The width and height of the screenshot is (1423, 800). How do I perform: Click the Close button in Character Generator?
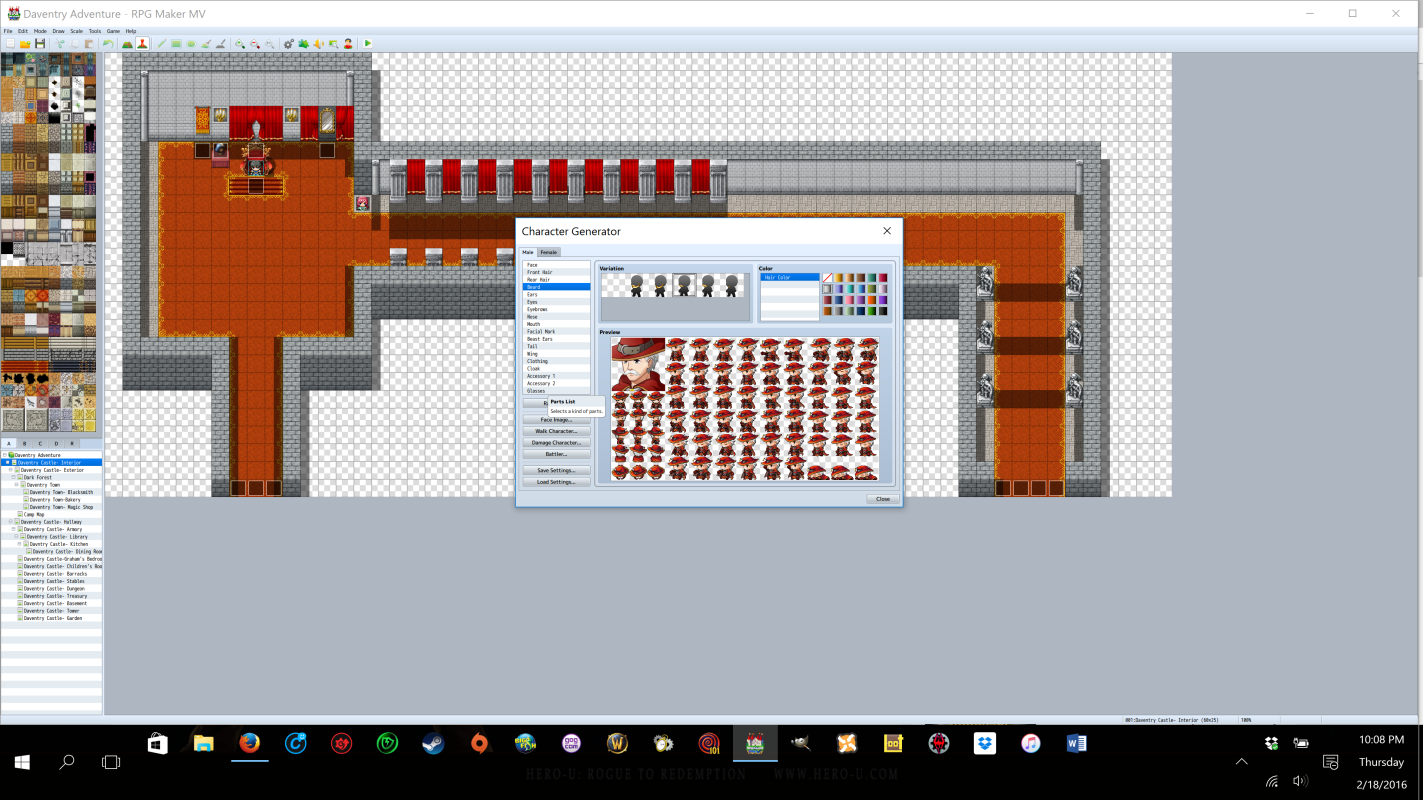883,498
